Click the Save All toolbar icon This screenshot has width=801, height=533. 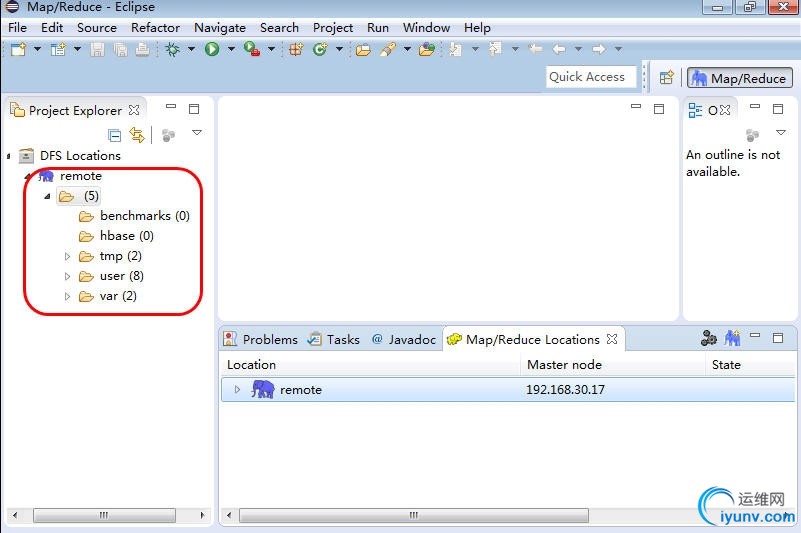pos(121,50)
